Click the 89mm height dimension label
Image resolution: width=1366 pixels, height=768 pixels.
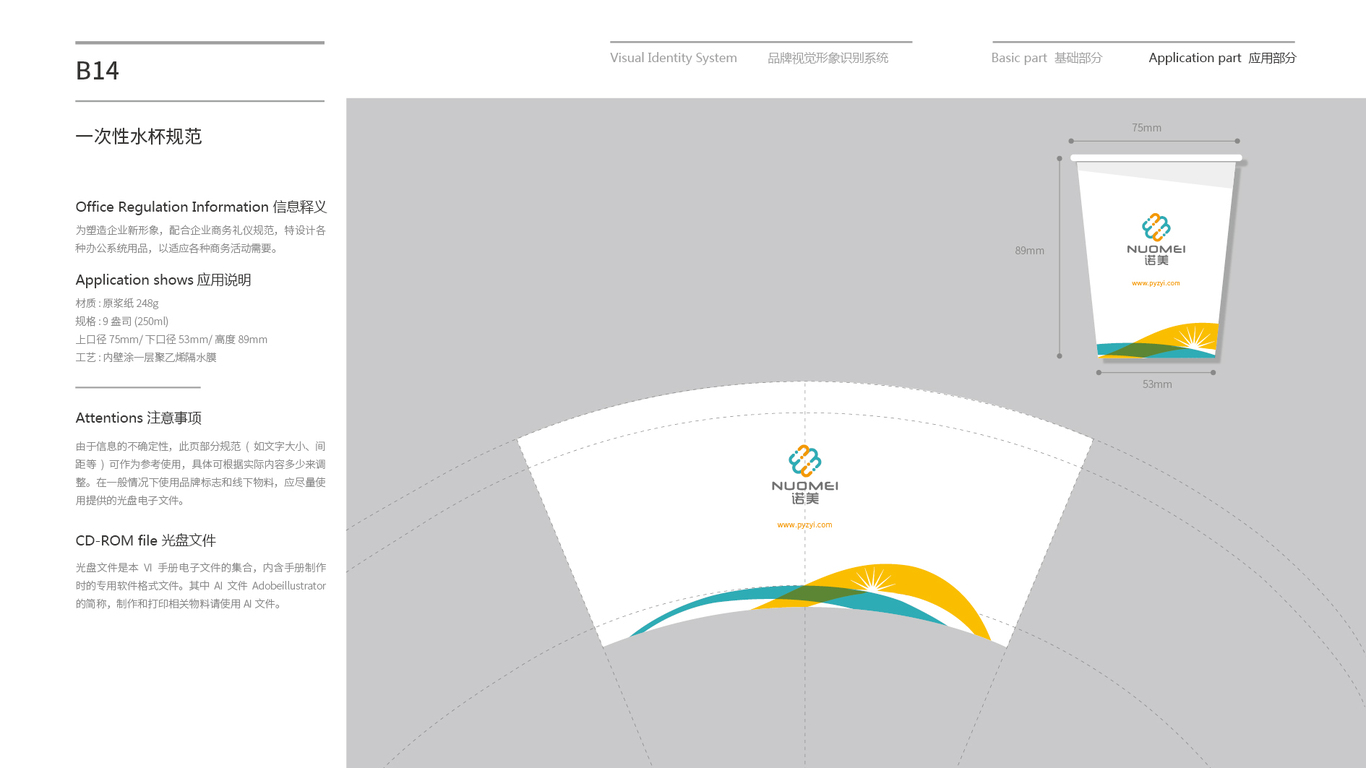(1029, 251)
